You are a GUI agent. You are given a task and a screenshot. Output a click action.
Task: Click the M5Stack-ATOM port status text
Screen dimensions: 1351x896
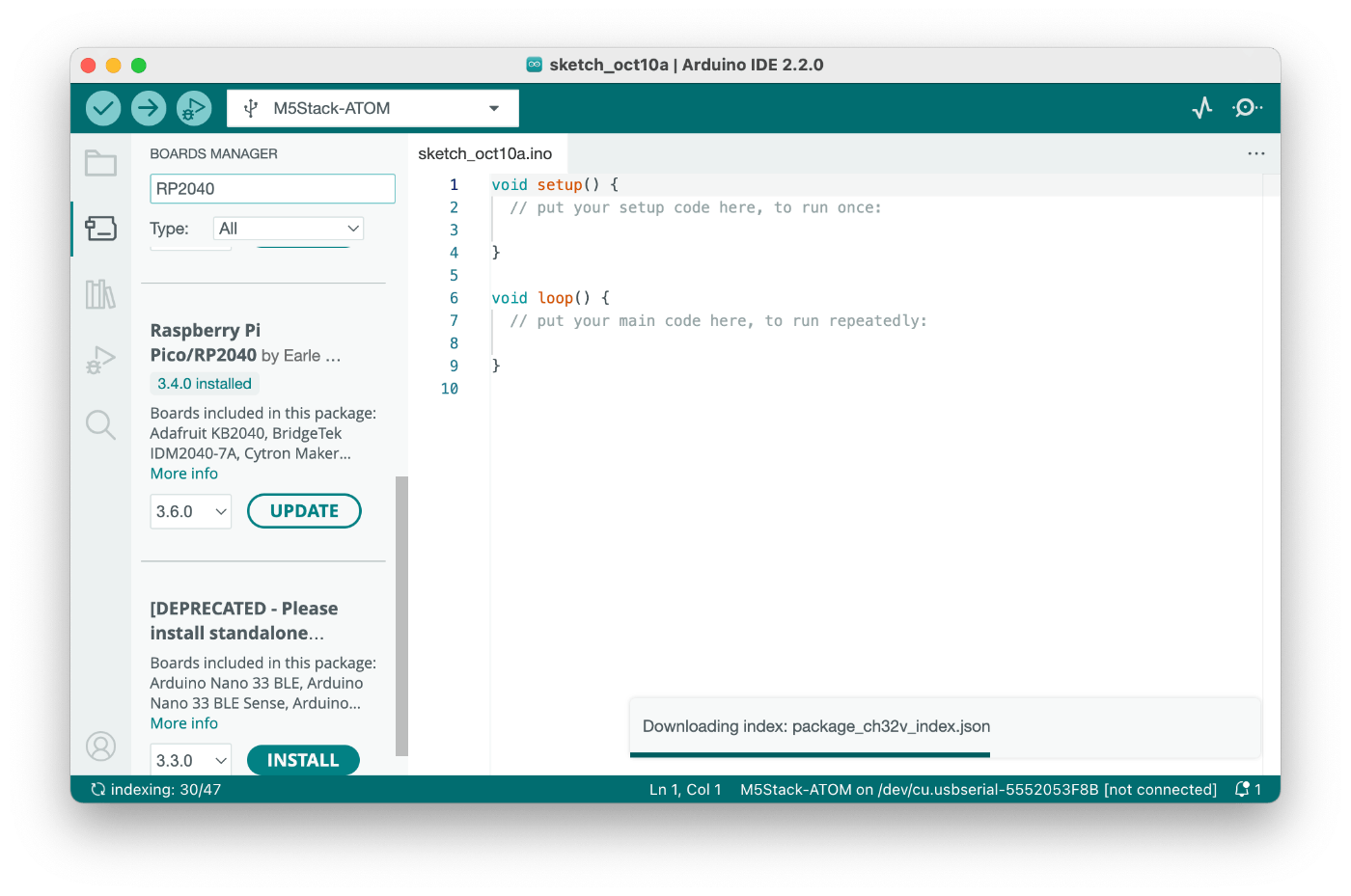(x=979, y=789)
